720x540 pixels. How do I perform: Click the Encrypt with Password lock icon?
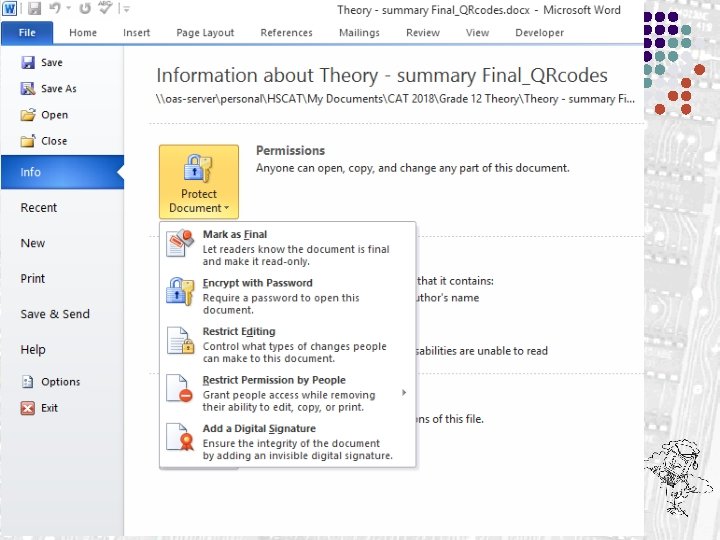pyautogui.click(x=180, y=291)
